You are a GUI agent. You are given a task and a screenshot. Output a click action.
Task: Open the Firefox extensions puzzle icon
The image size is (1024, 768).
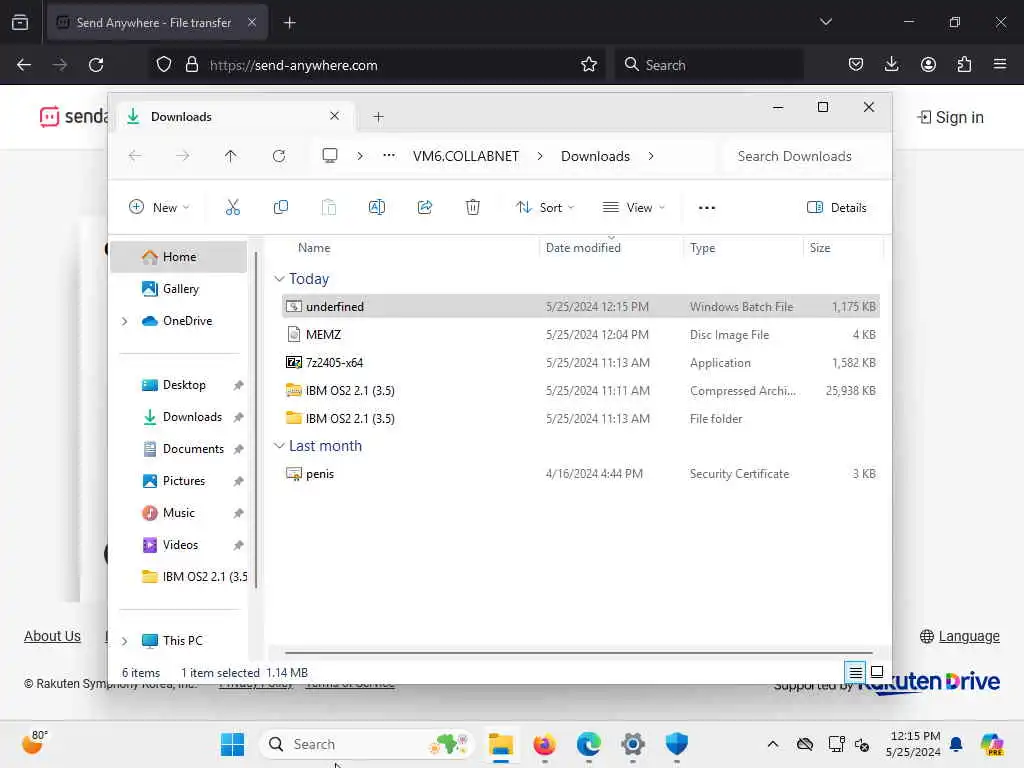coord(964,64)
